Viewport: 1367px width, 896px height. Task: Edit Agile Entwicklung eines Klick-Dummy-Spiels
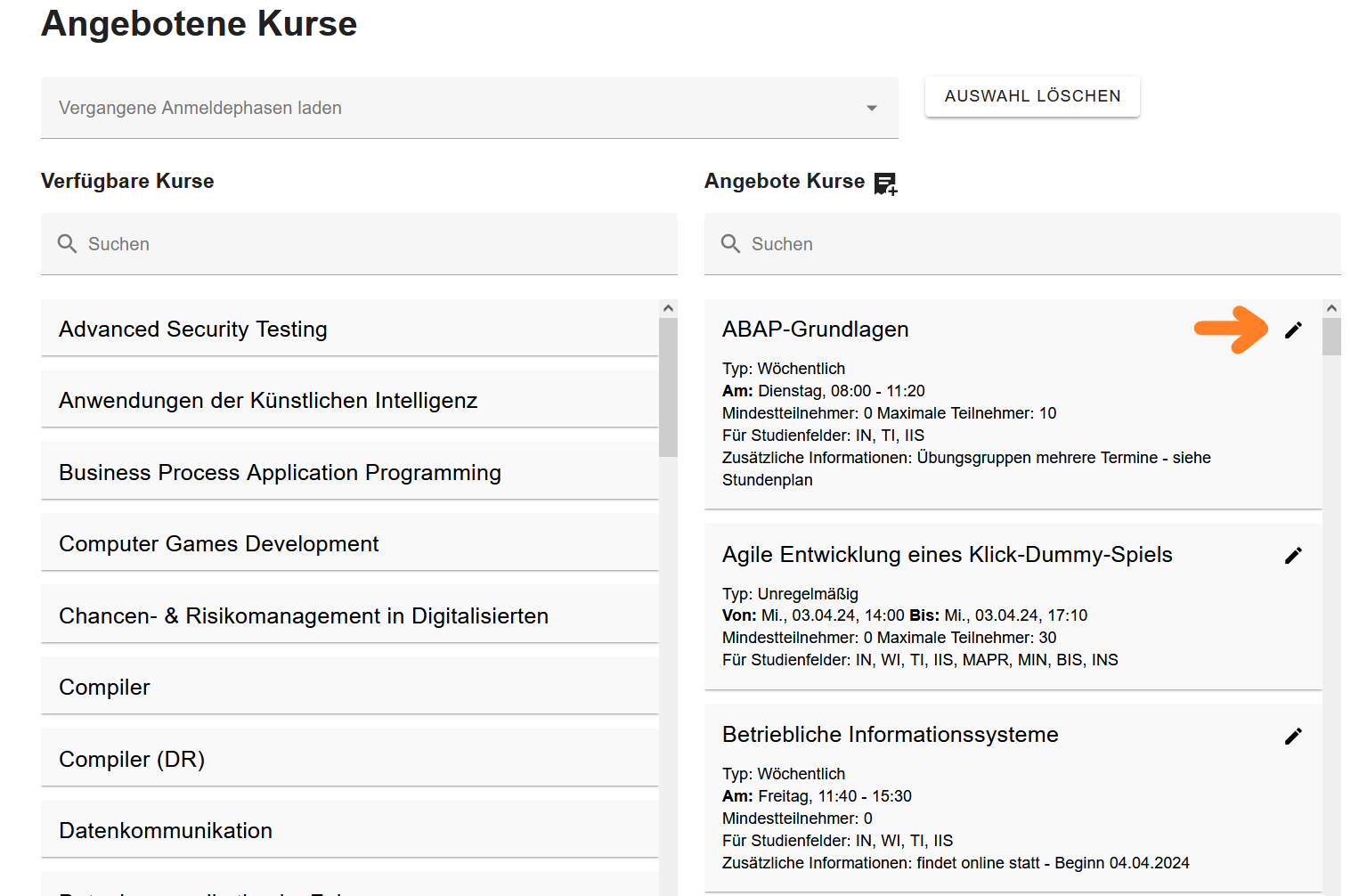1294,555
